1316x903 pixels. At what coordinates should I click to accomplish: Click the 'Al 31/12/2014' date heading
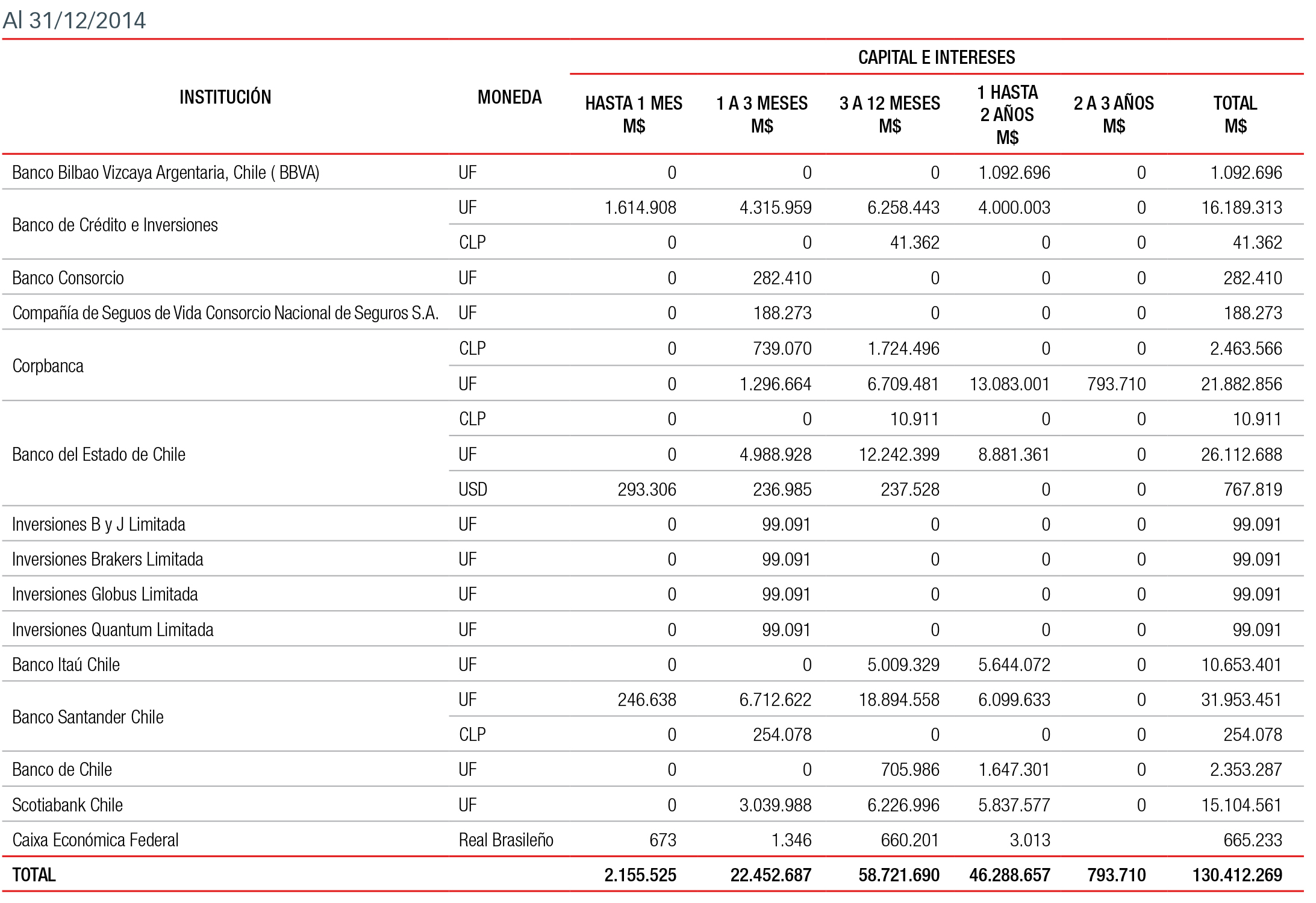click(74, 20)
